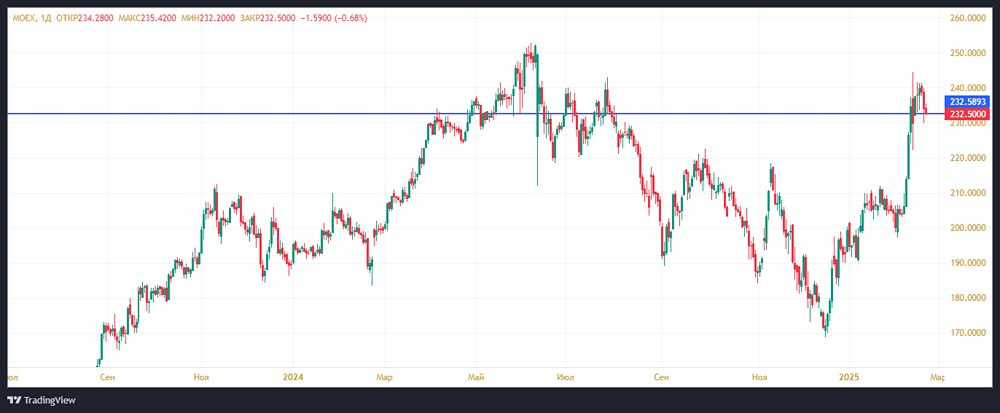Click the 170.0000 price scale label
This screenshot has width=1000, height=413.
(x=967, y=333)
